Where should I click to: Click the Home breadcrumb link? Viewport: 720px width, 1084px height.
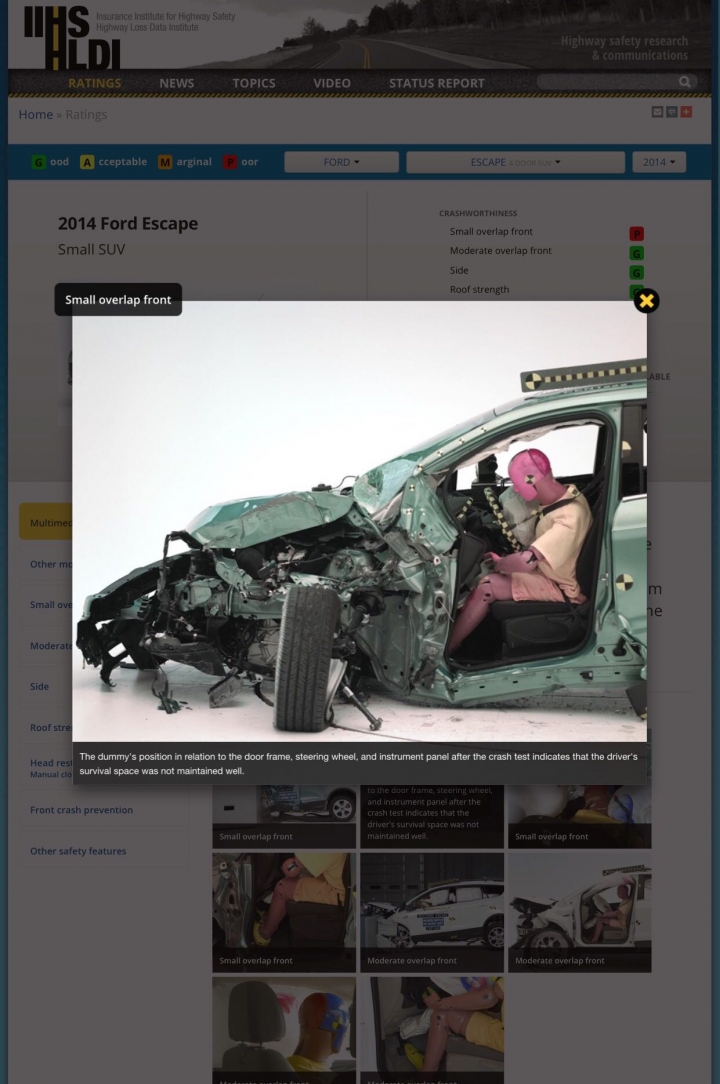pyautogui.click(x=35, y=115)
